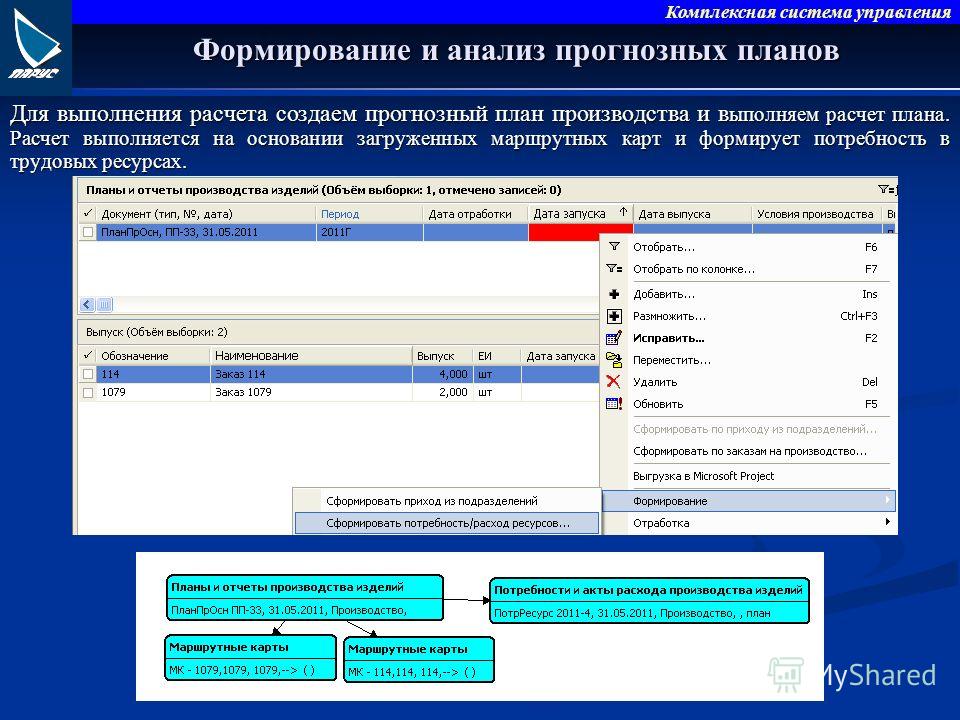Toggle checkbox for the 114 output row
The width and height of the screenshot is (960, 720).
88,374
